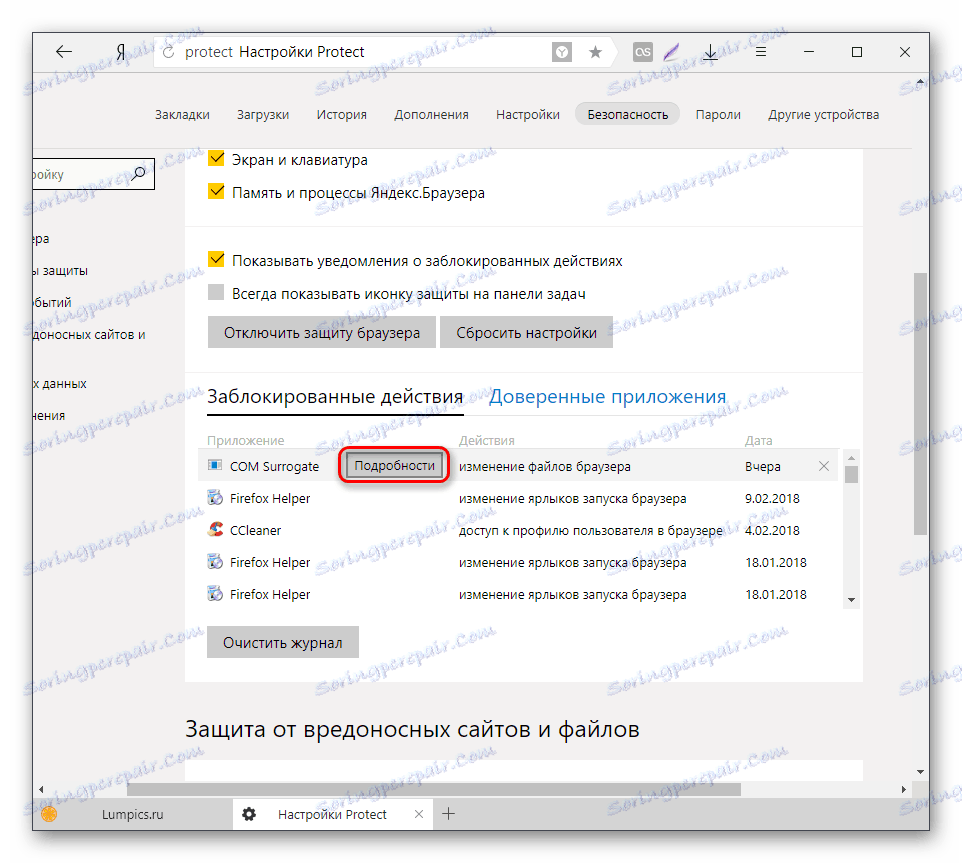Open the Загрузки section
962x863 pixels.
coord(263,115)
